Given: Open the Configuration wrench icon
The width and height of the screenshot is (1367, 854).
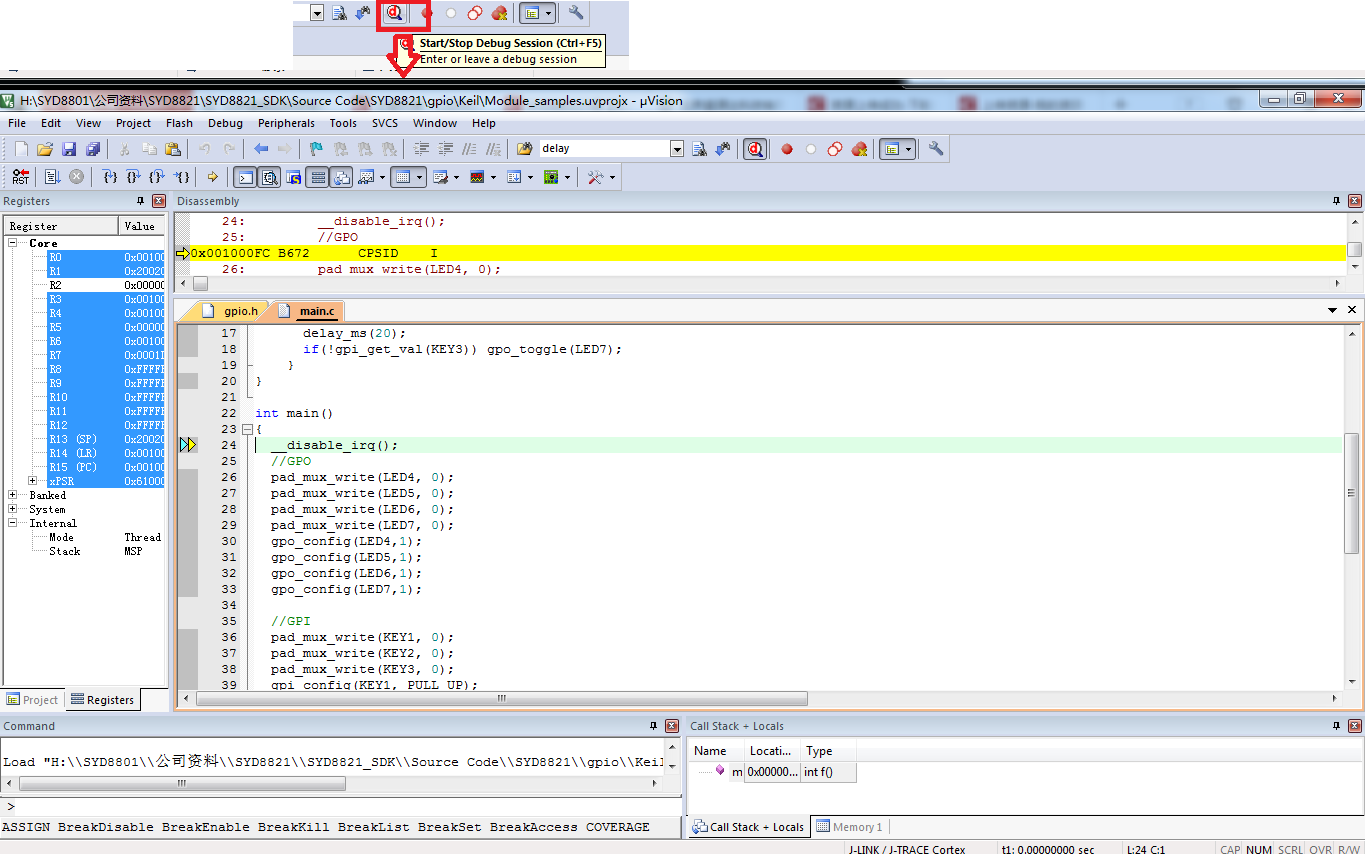Looking at the screenshot, I should point(936,149).
